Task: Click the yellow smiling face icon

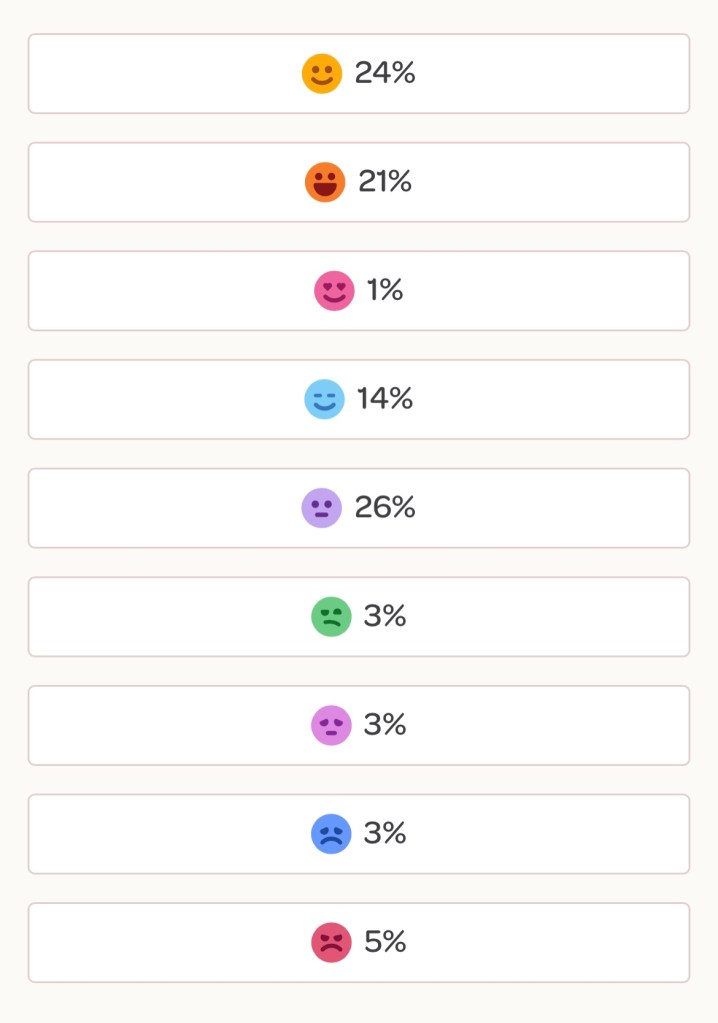Action: tap(322, 74)
